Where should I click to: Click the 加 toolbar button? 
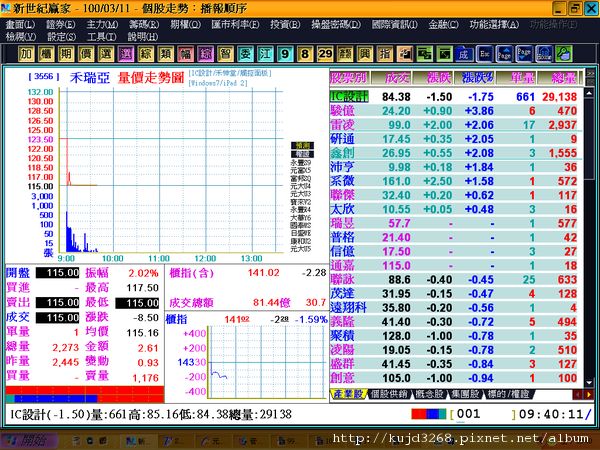pos(26,54)
